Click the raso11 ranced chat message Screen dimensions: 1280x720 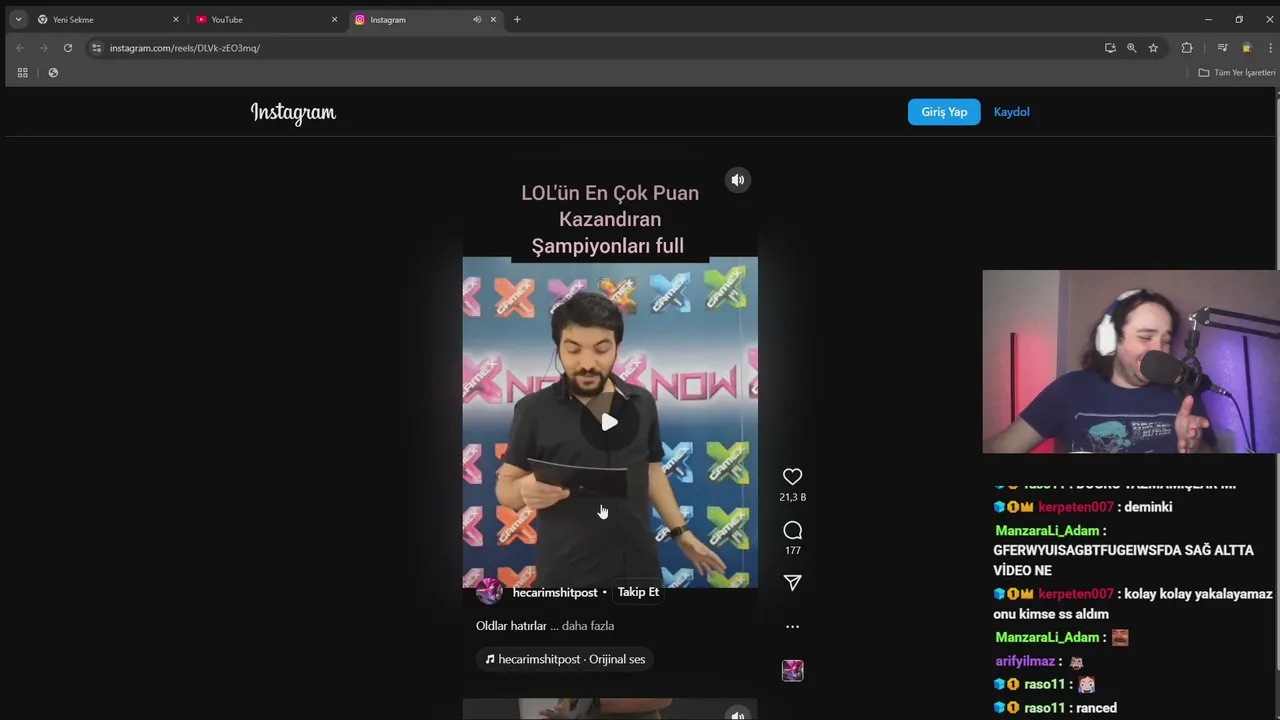click(1055, 708)
